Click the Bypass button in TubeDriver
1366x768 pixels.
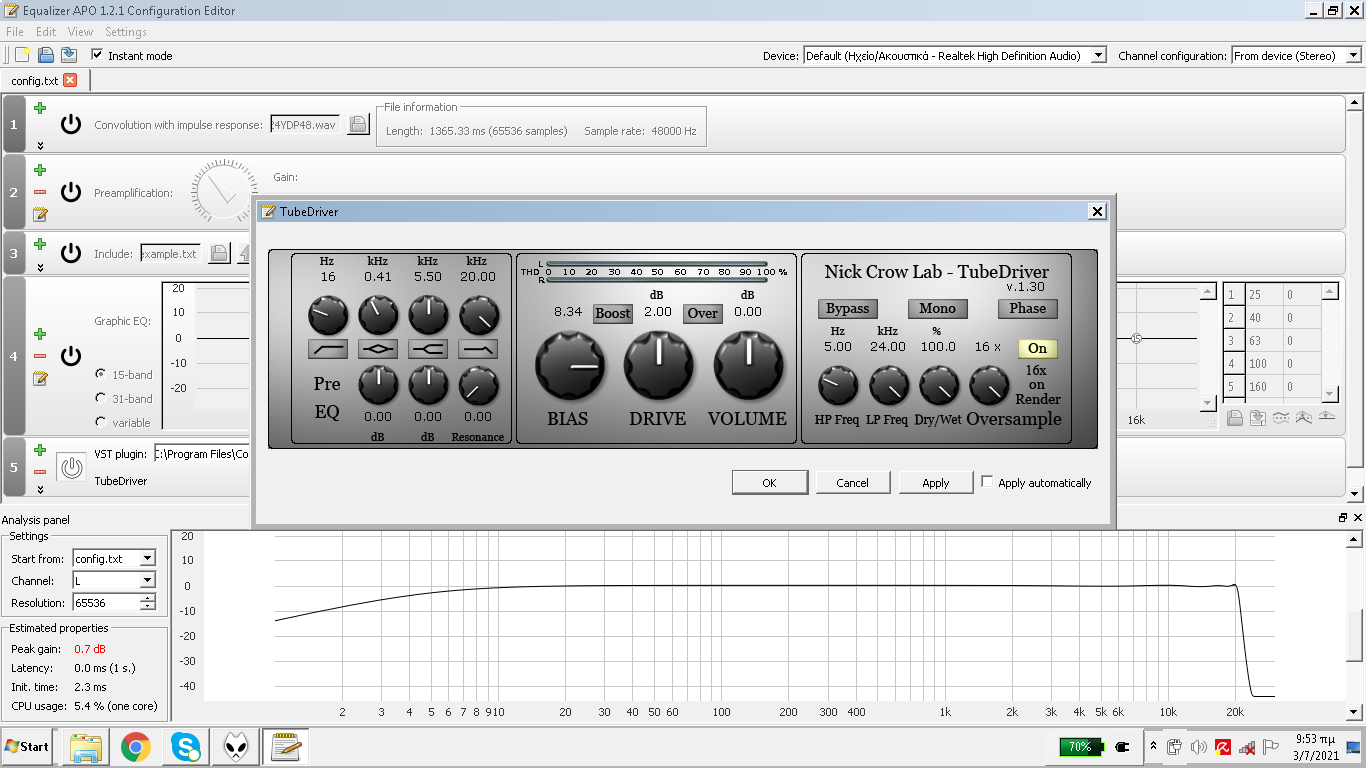tap(847, 309)
